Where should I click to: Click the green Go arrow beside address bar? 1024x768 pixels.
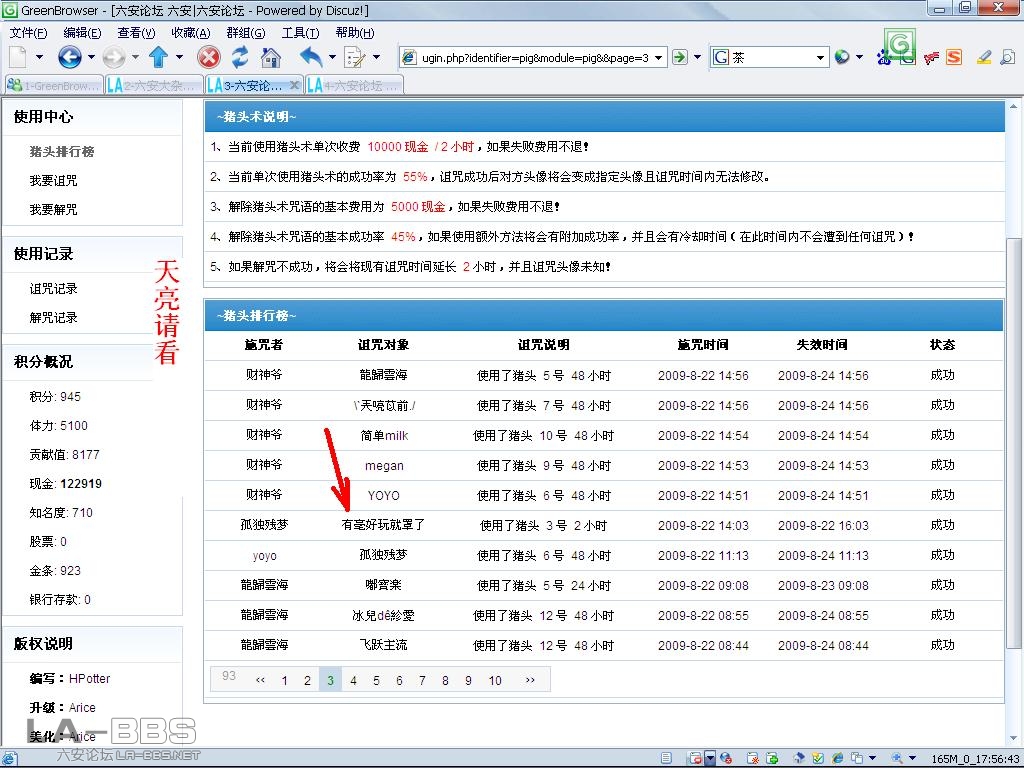click(x=680, y=57)
